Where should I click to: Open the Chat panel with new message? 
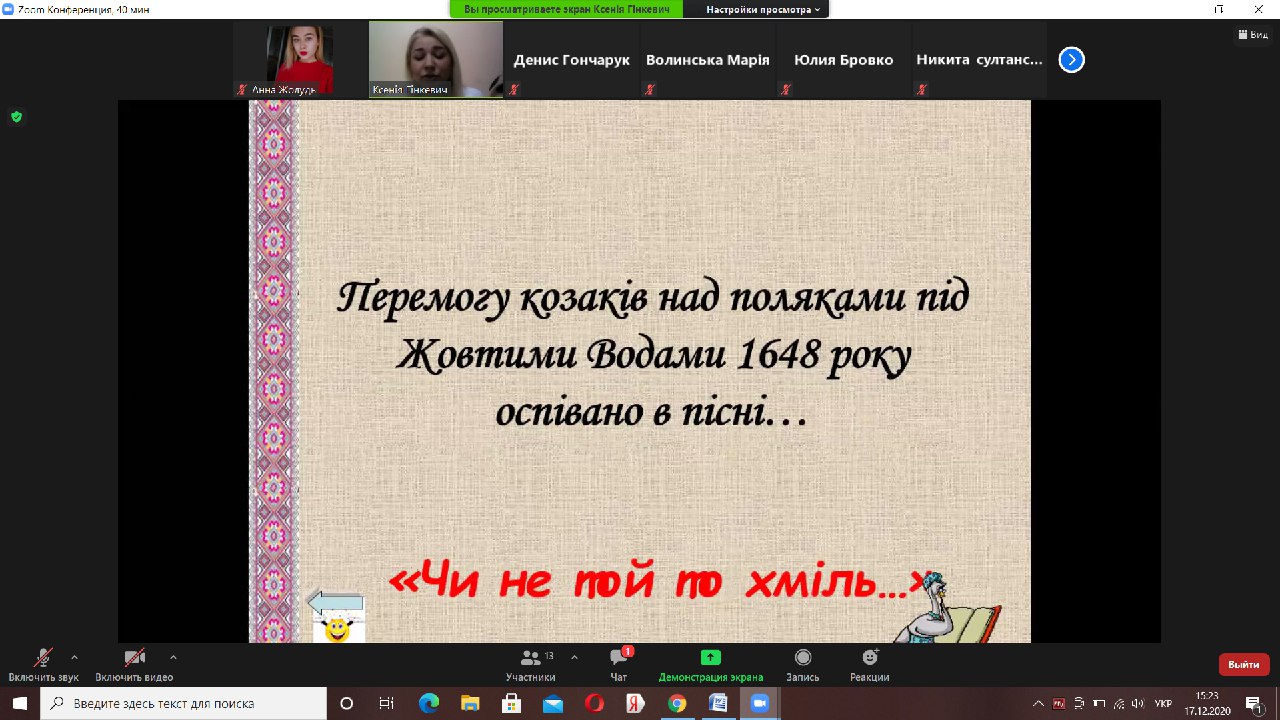619,658
